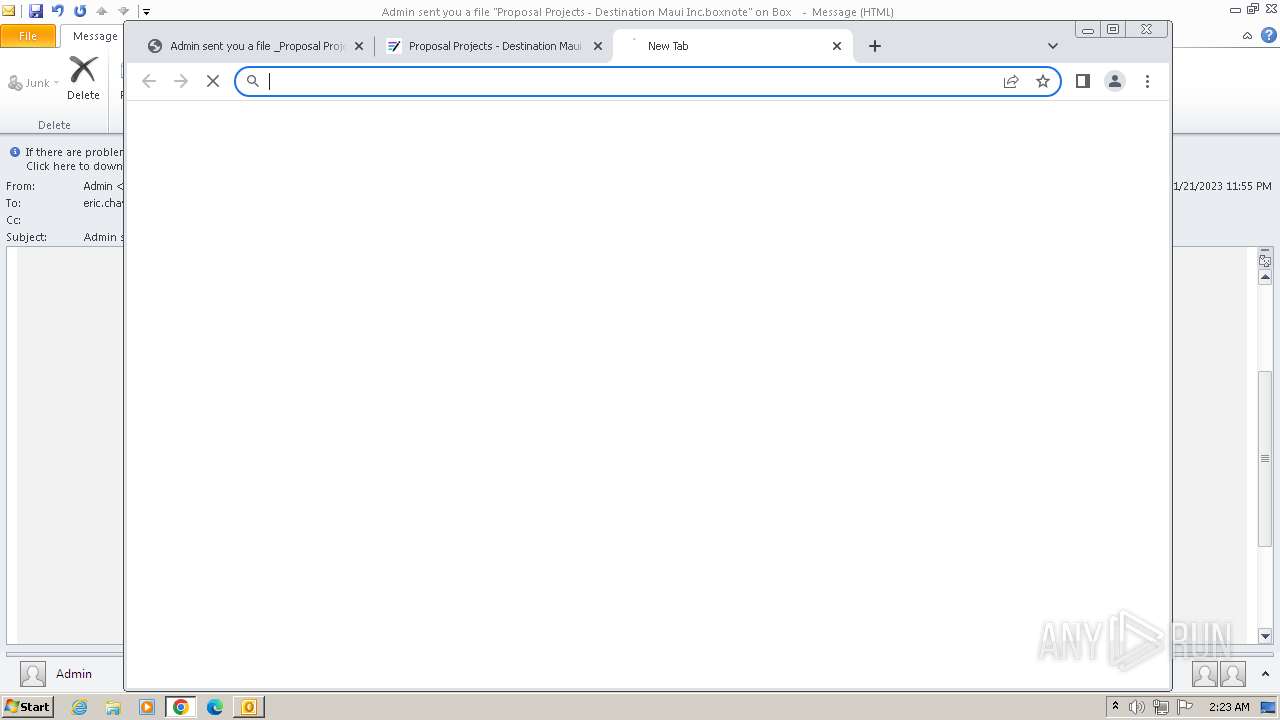Click the Delete button in Outlook ribbon

[x=83, y=78]
